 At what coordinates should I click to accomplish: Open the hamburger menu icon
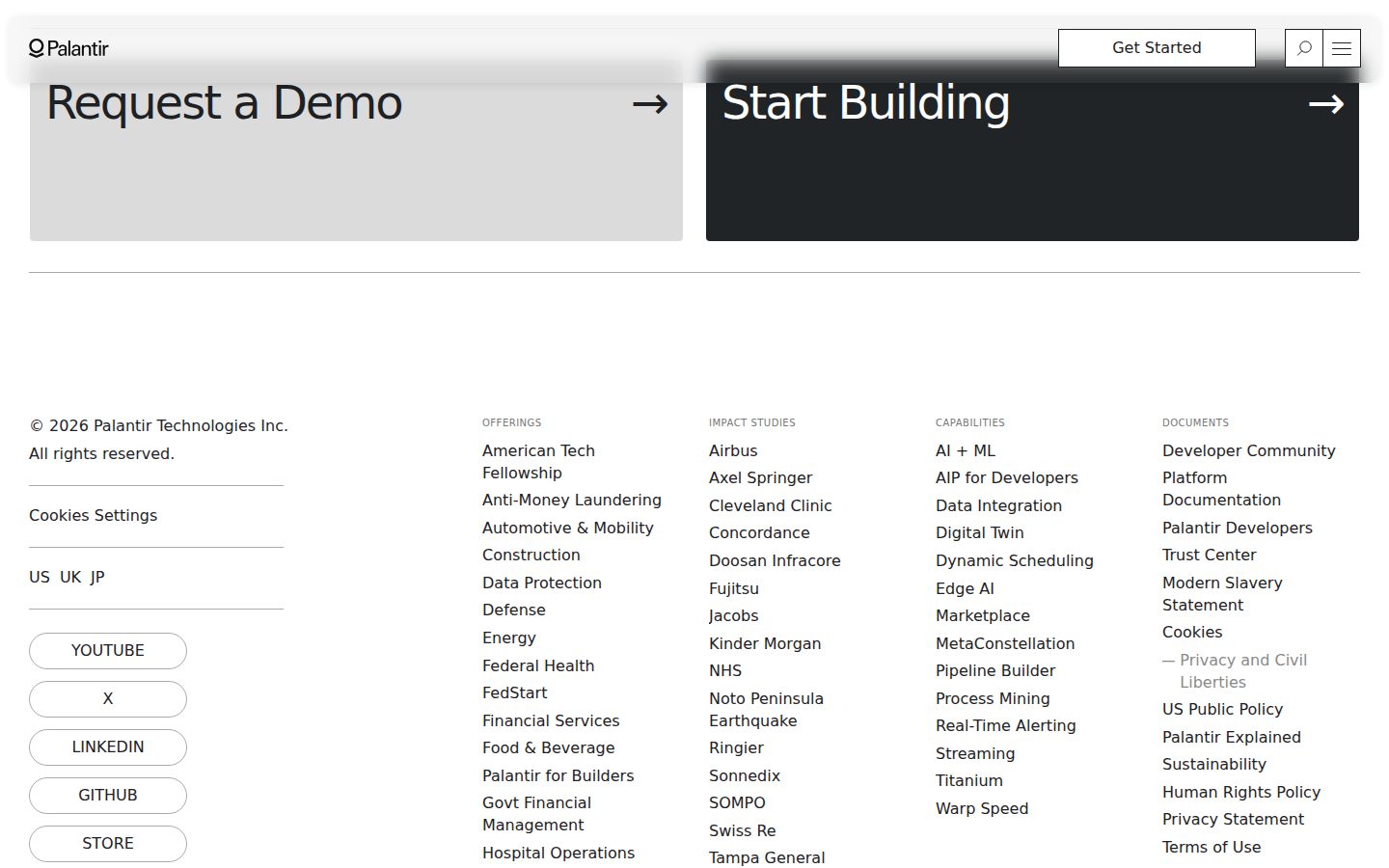coord(1342,48)
